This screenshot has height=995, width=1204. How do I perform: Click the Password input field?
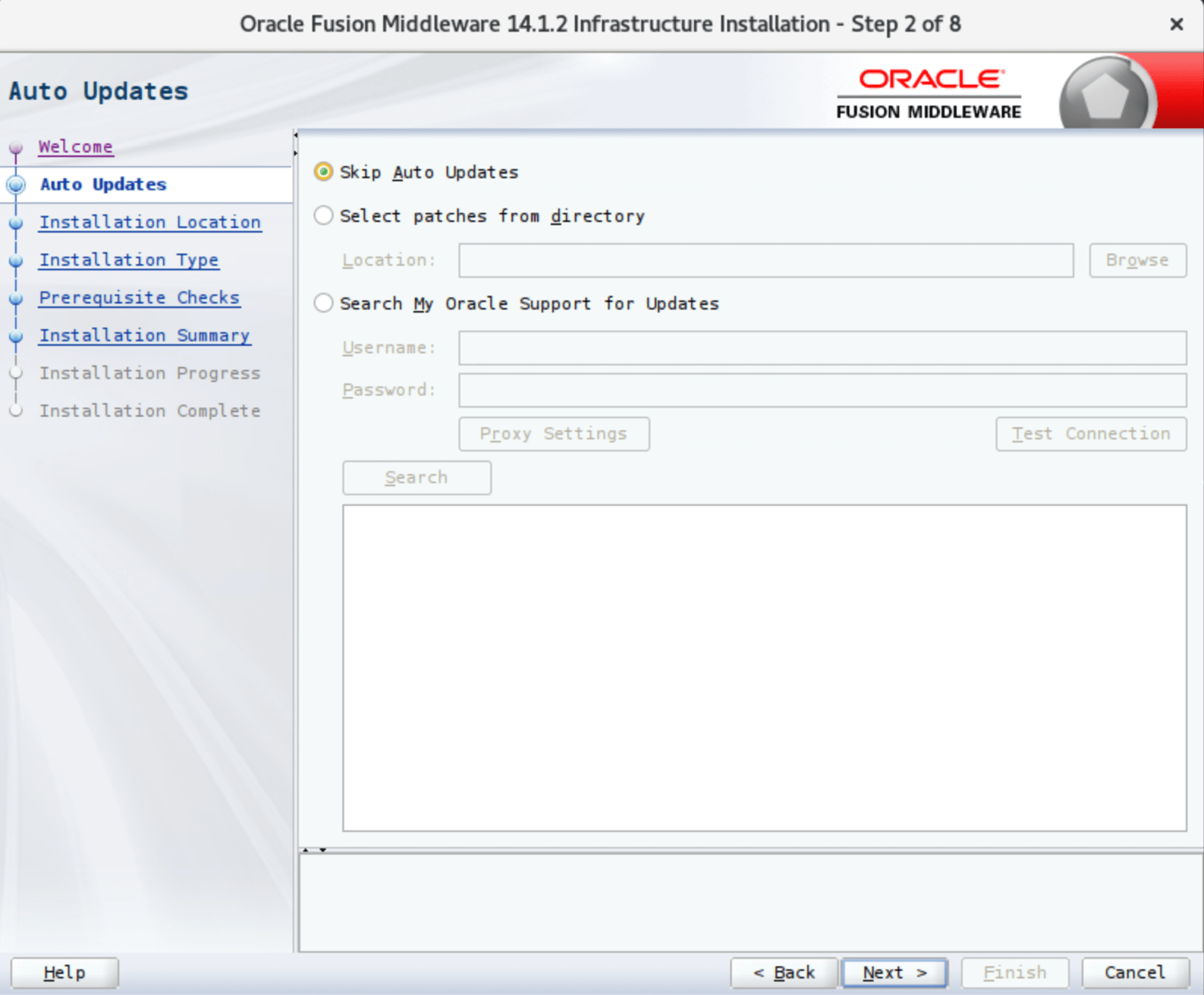pyautogui.click(x=822, y=390)
